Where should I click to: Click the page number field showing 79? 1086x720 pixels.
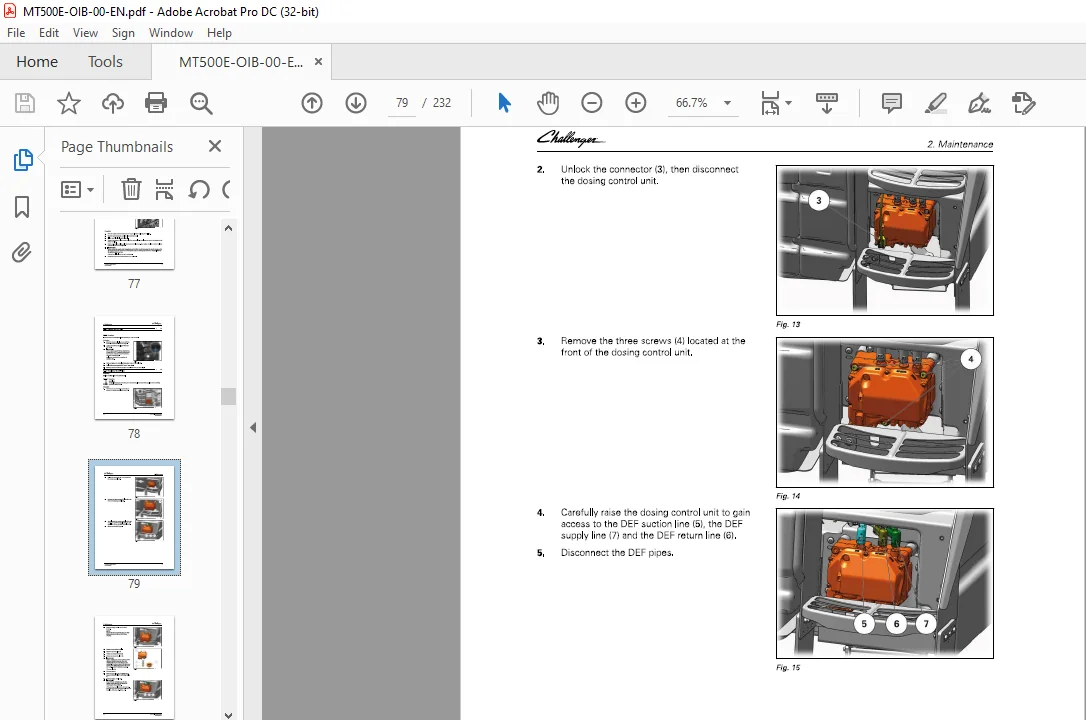click(x=402, y=103)
